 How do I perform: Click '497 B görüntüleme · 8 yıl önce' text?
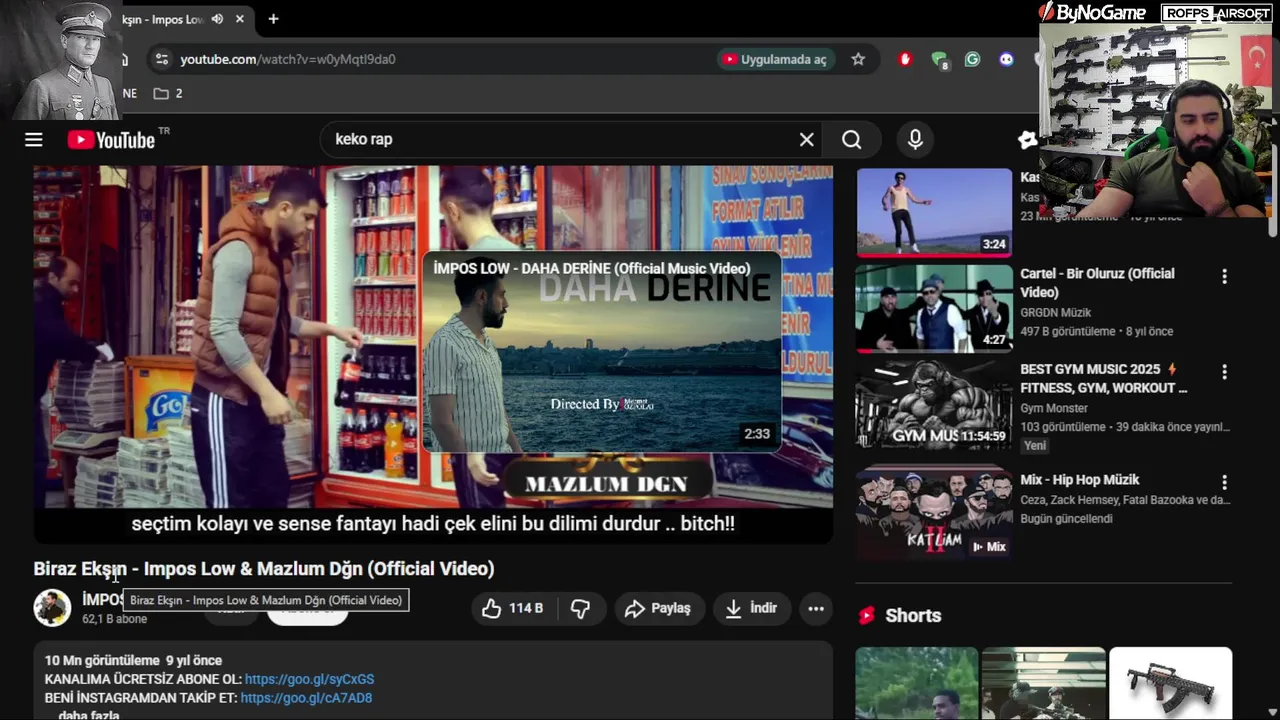pyautogui.click(x=1097, y=331)
